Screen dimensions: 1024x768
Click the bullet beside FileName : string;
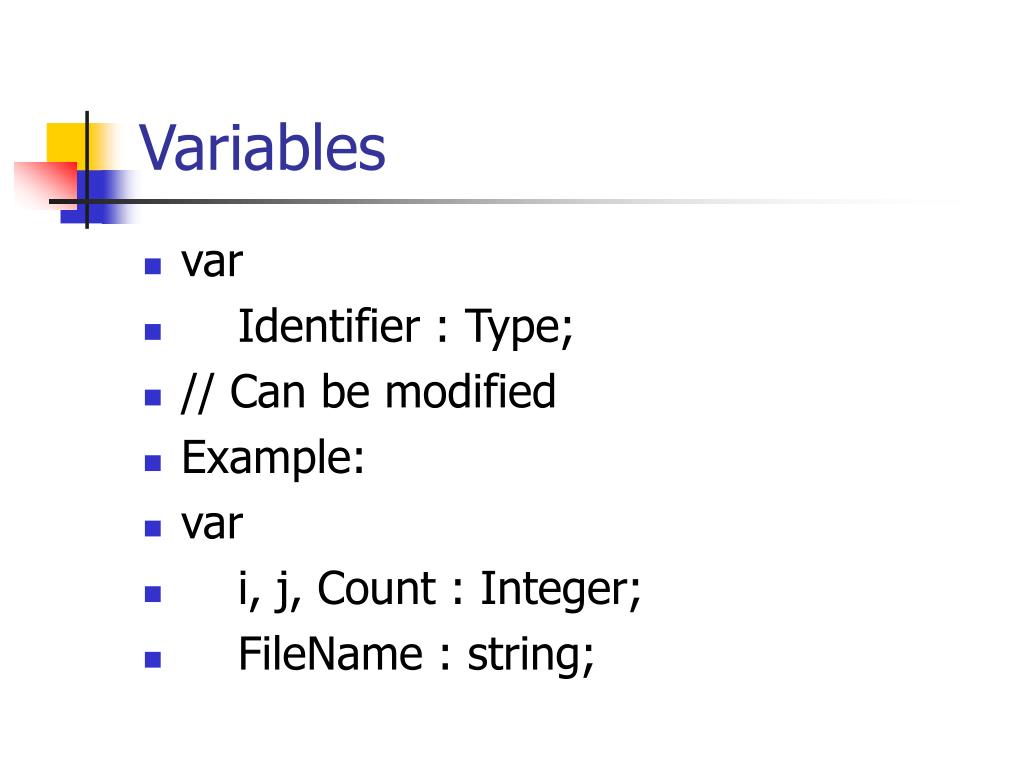pyautogui.click(x=153, y=660)
